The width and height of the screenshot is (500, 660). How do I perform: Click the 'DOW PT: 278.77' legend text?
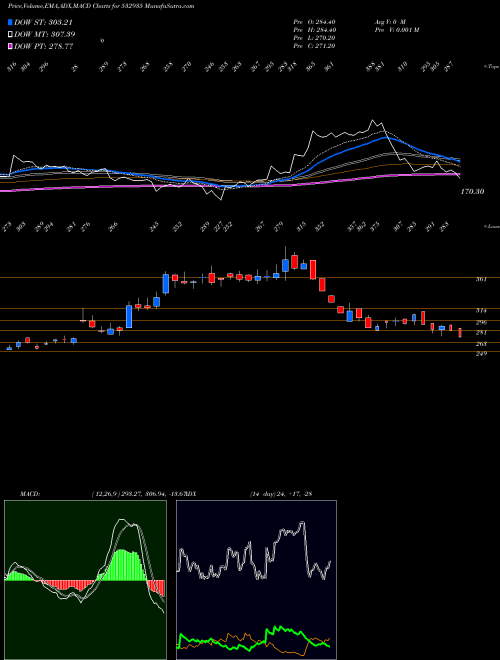click(44, 46)
